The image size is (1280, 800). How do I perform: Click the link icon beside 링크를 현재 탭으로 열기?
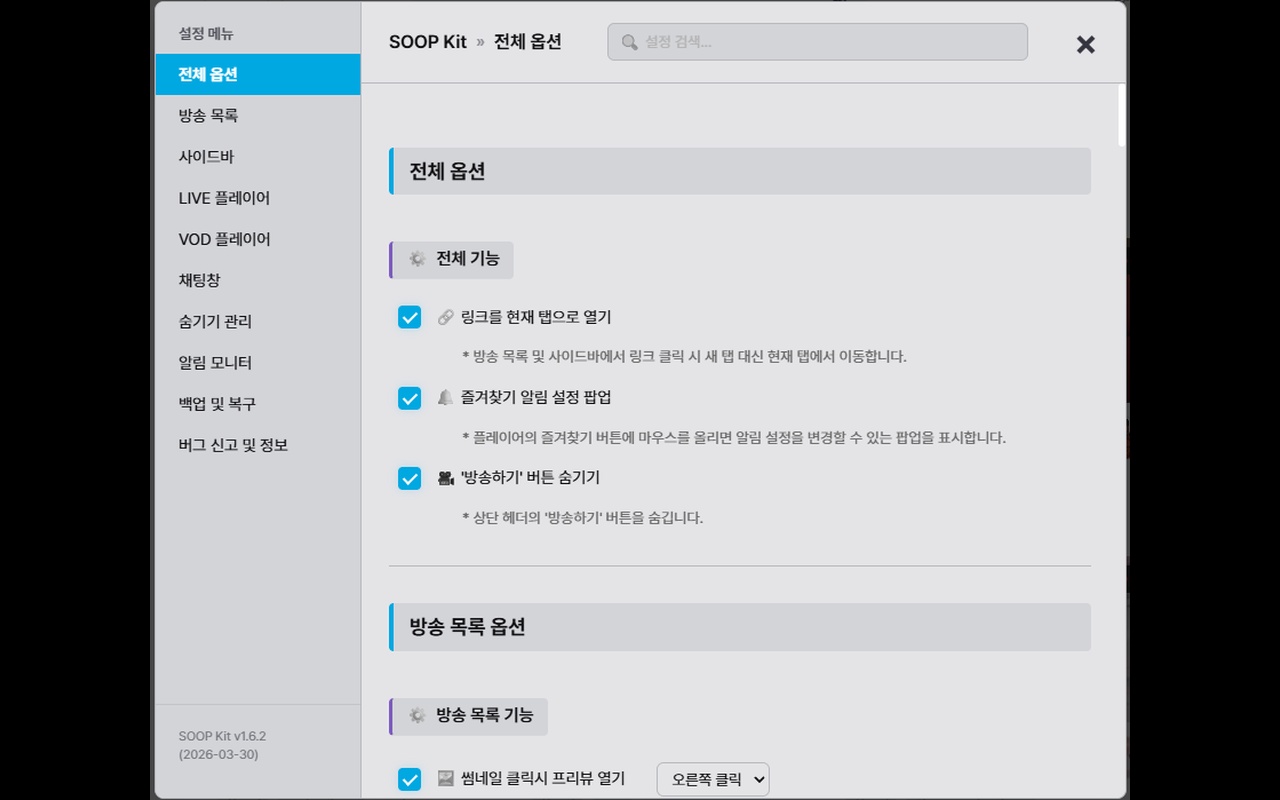click(446, 318)
